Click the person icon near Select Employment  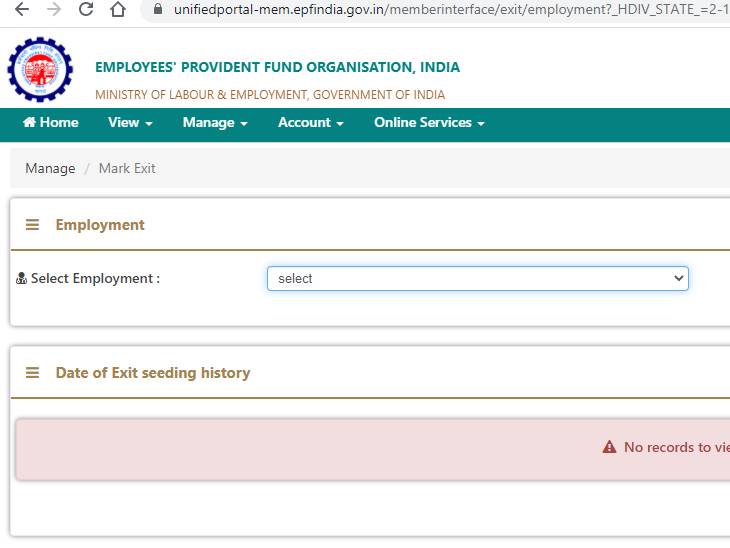[x=21, y=278]
